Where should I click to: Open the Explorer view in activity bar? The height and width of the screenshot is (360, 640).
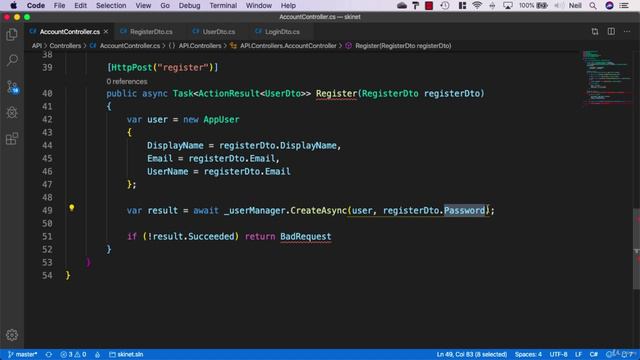click(12, 35)
